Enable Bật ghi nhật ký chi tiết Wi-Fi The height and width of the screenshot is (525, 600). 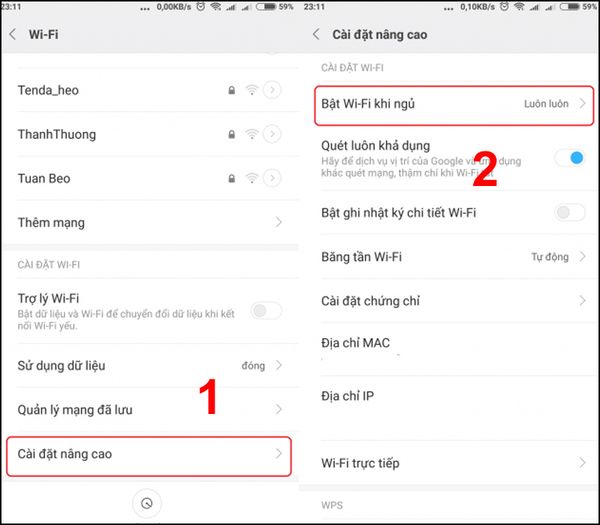(569, 212)
